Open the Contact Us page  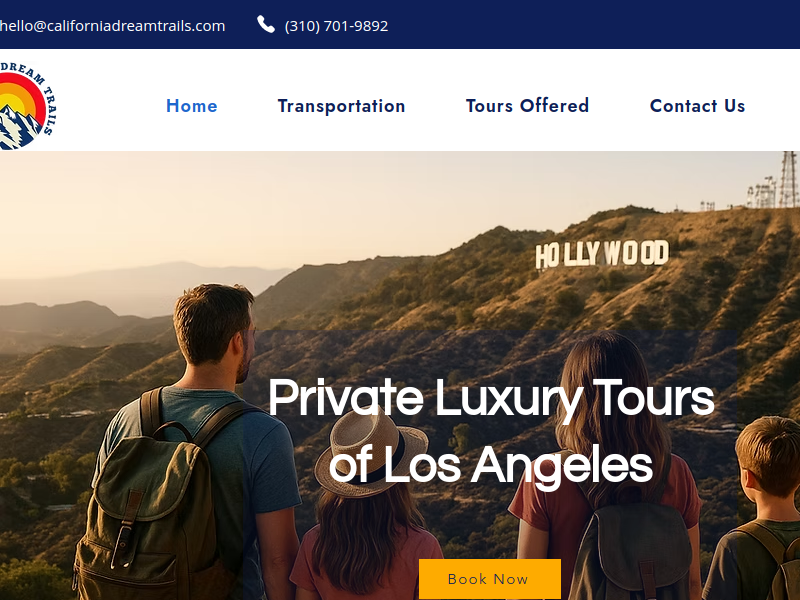[697, 106]
